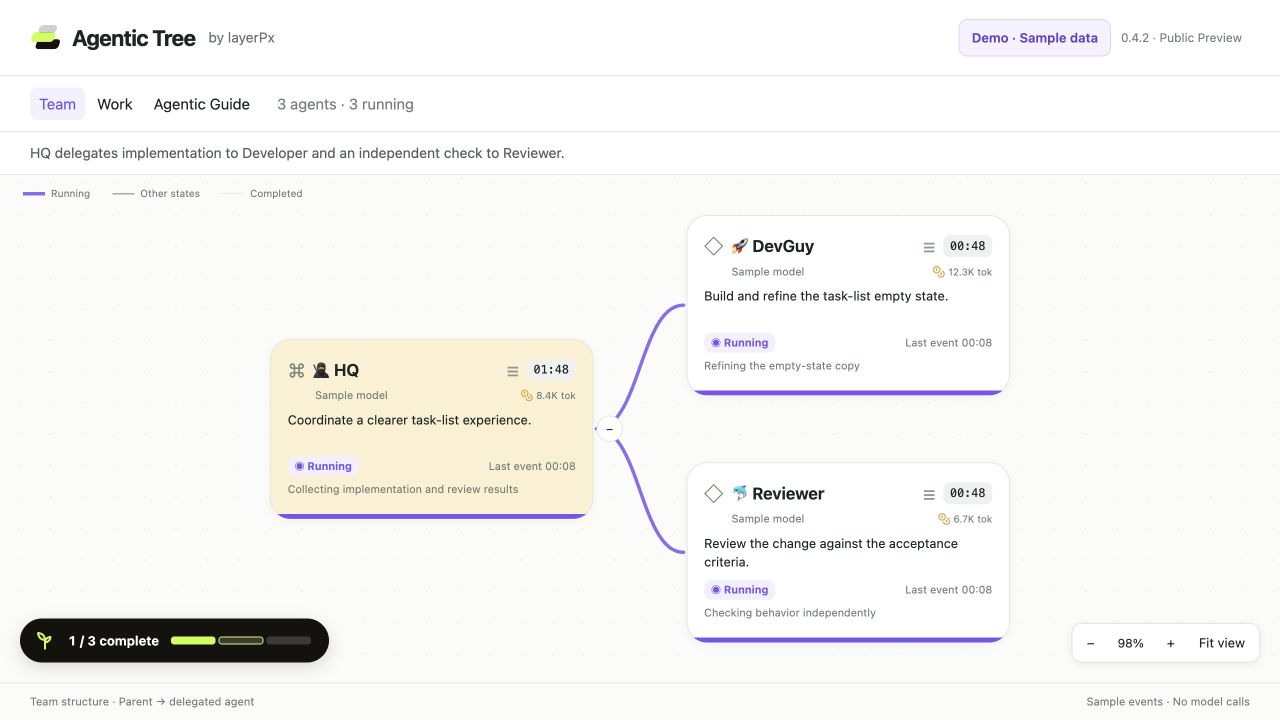Viewport: 1280px width, 720px height.
Task: Click the ninja emoji beside HQ
Action: (x=321, y=370)
